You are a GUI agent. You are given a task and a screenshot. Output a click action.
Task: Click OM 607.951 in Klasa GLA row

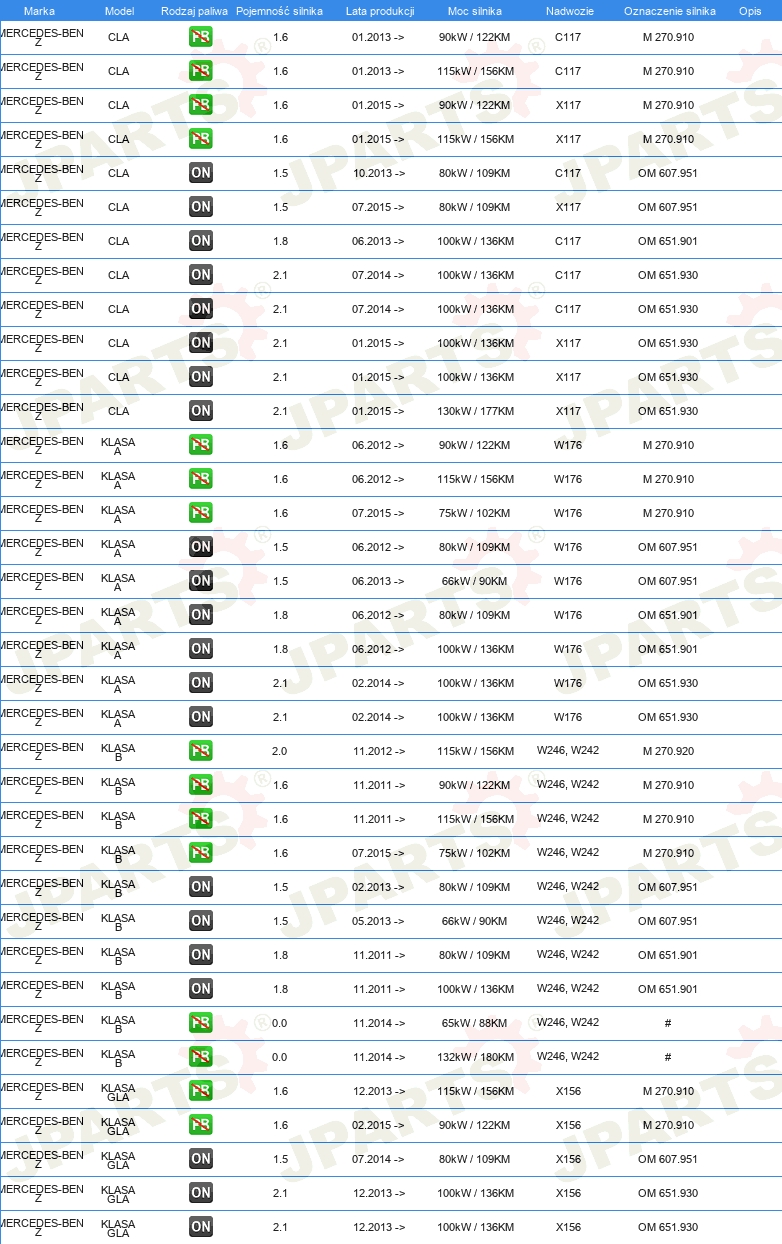click(x=668, y=1159)
